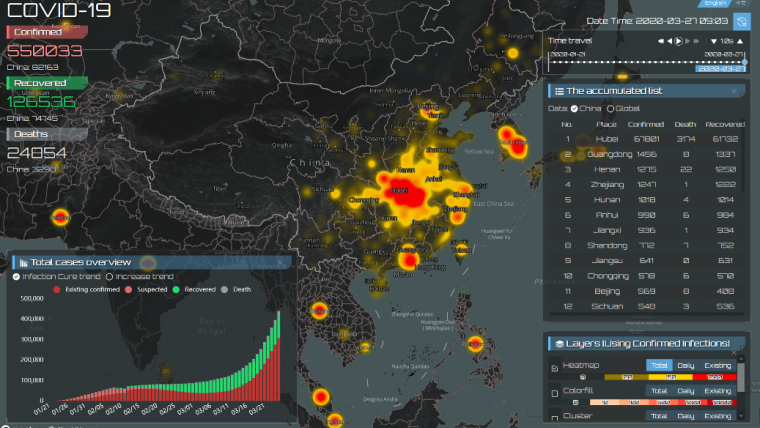Click the Layers panel scrollbar thumb
This screenshot has height=428, width=760.
[741, 377]
